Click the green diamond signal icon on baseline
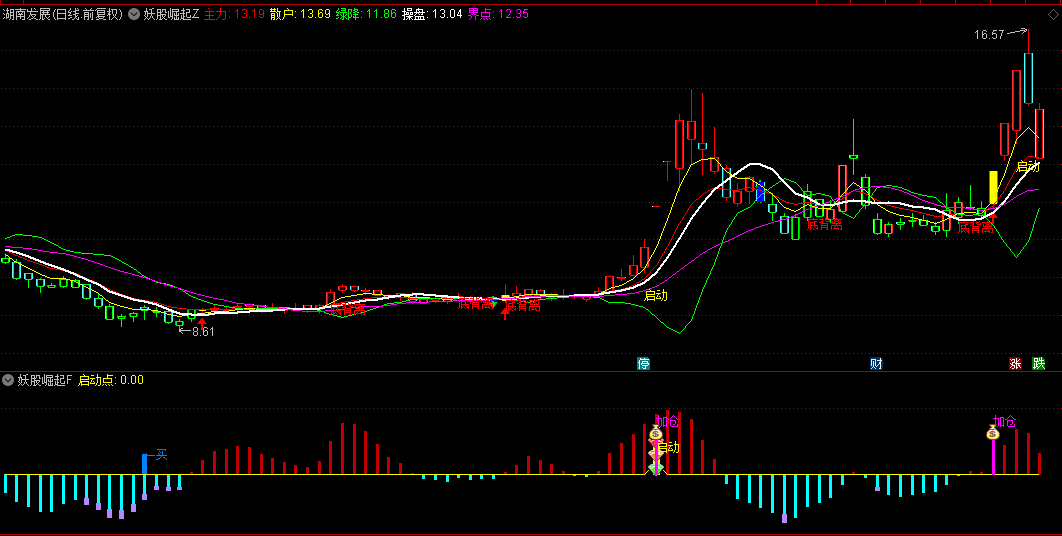The height and width of the screenshot is (536, 1062). pyautogui.click(x=656, y=467)
